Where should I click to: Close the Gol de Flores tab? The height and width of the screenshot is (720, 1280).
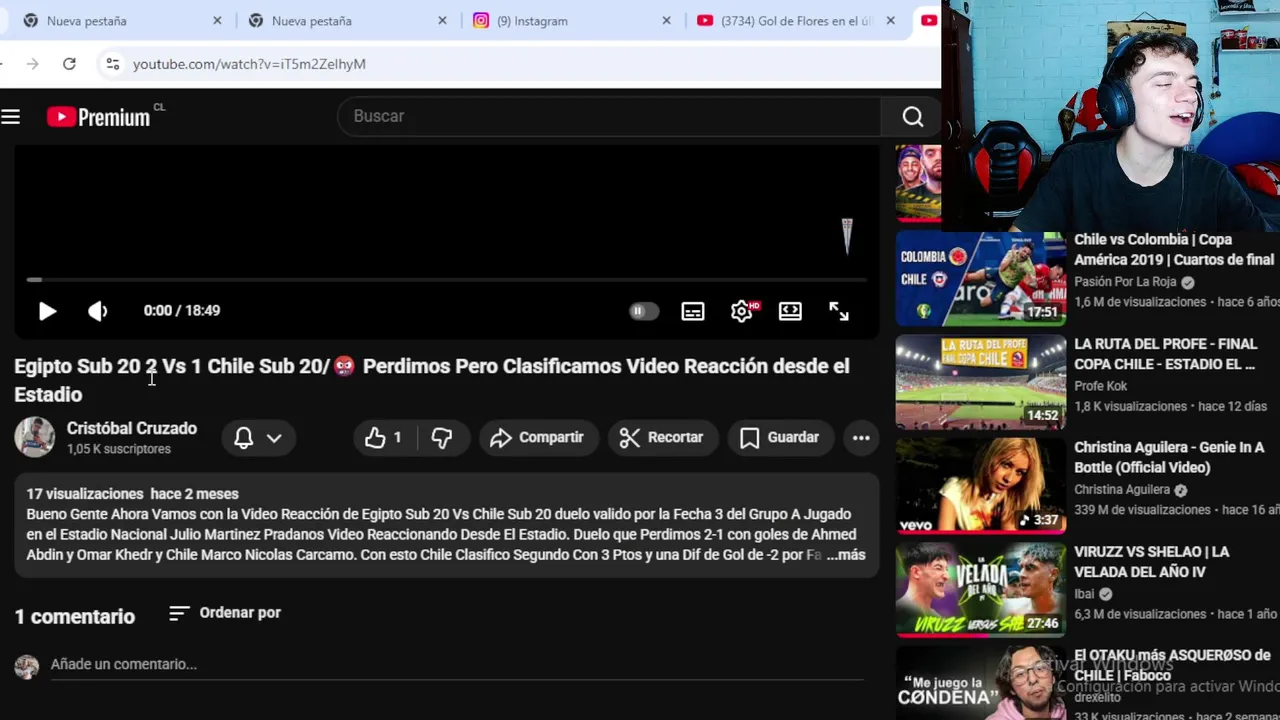pyautogui.click(x=890, y=21)
